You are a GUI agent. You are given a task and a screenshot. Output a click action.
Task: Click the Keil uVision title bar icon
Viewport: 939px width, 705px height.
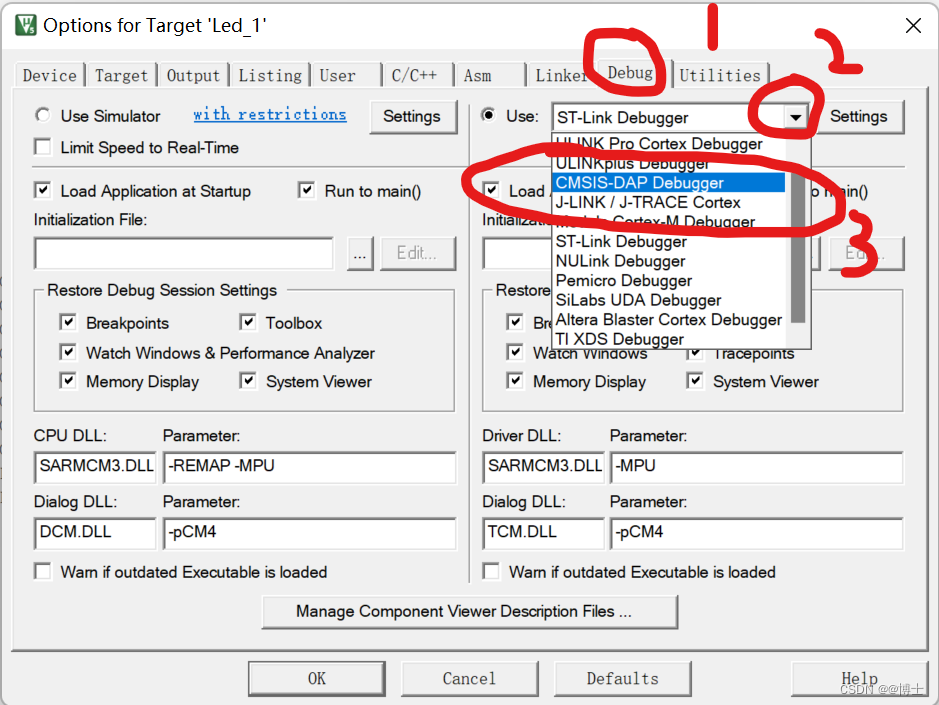click(x=26, y=25)
